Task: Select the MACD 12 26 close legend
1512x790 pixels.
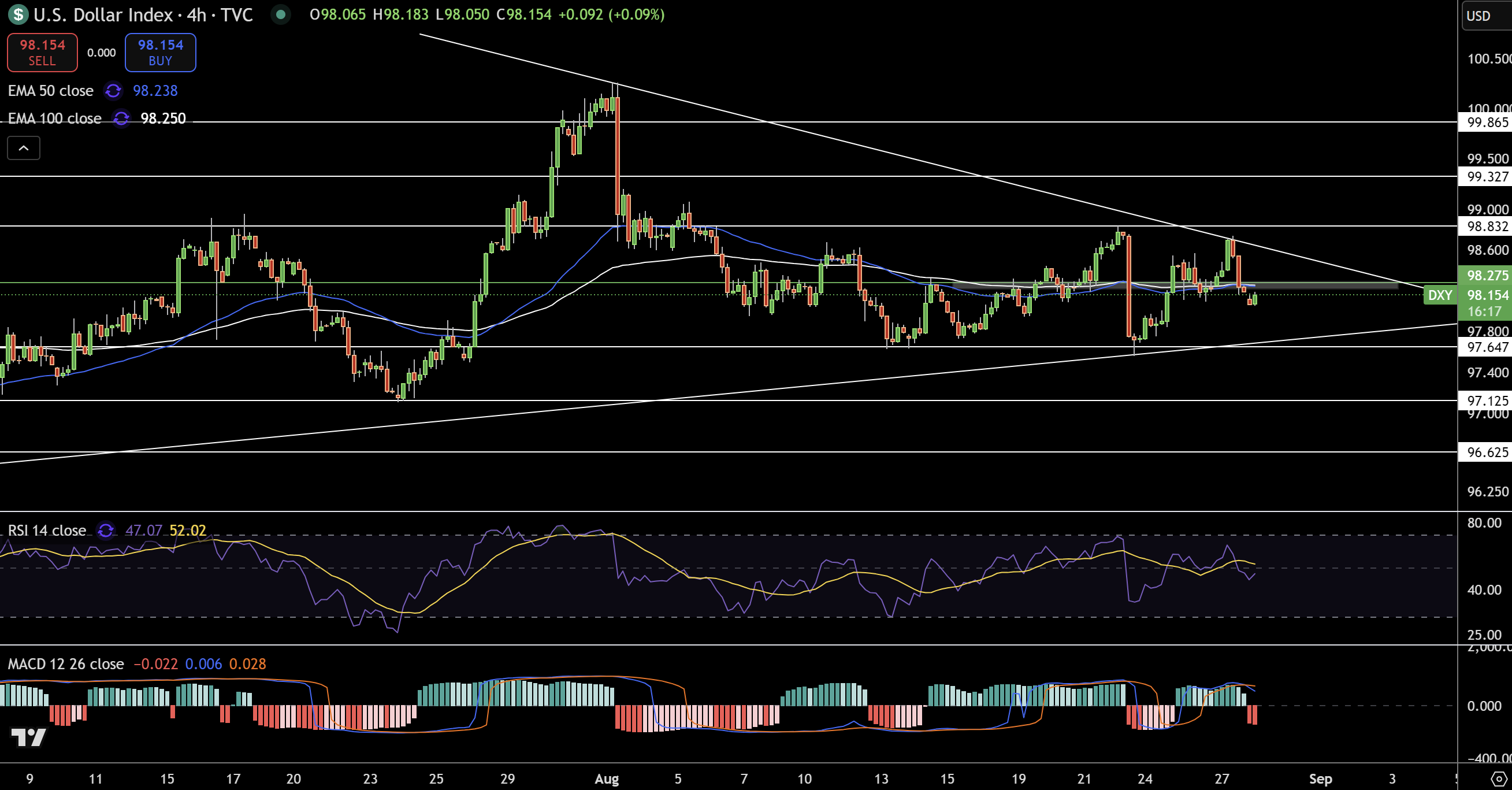Action: coord(66,664)
